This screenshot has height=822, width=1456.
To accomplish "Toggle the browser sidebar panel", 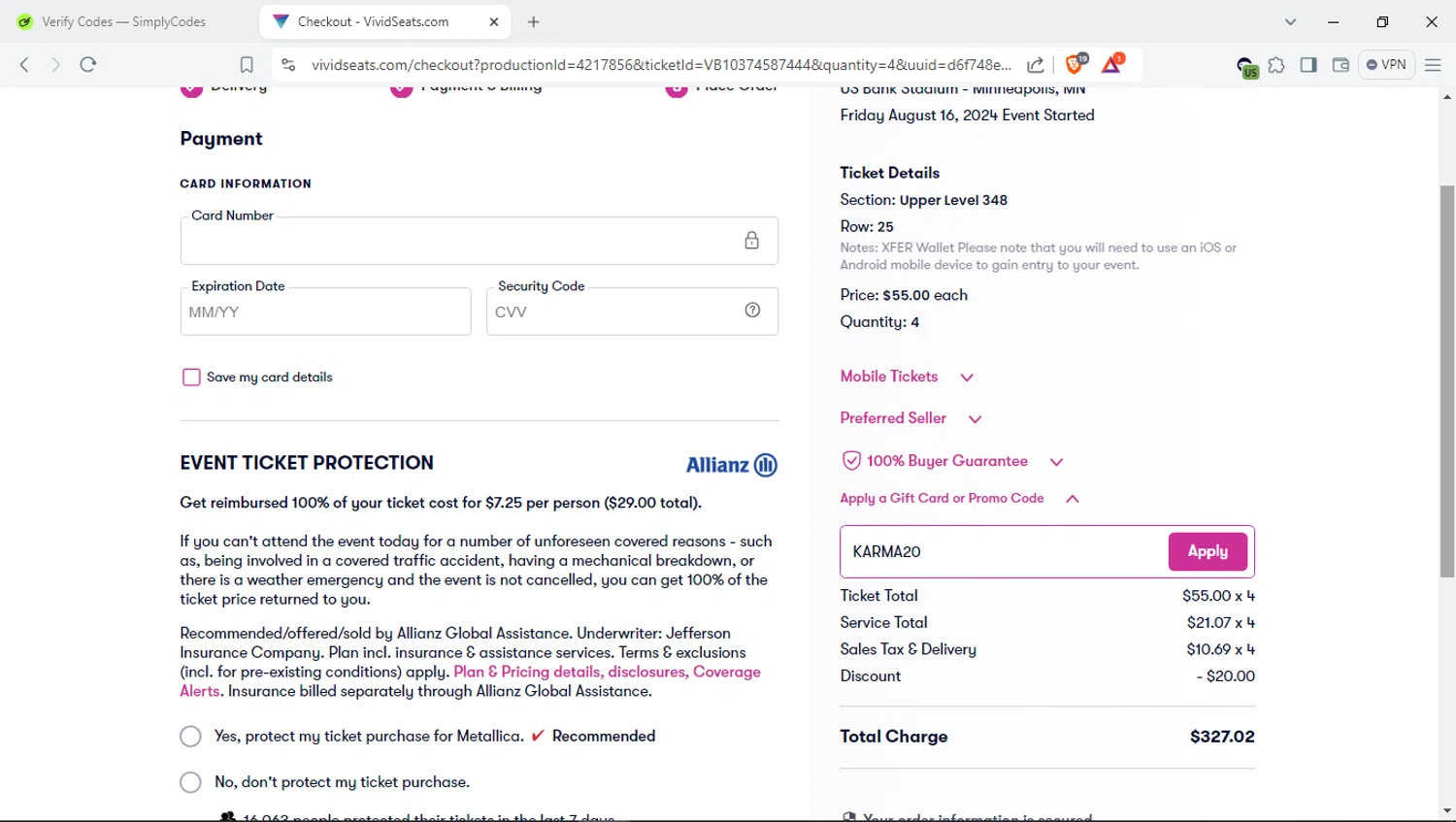I will 1308,65.
